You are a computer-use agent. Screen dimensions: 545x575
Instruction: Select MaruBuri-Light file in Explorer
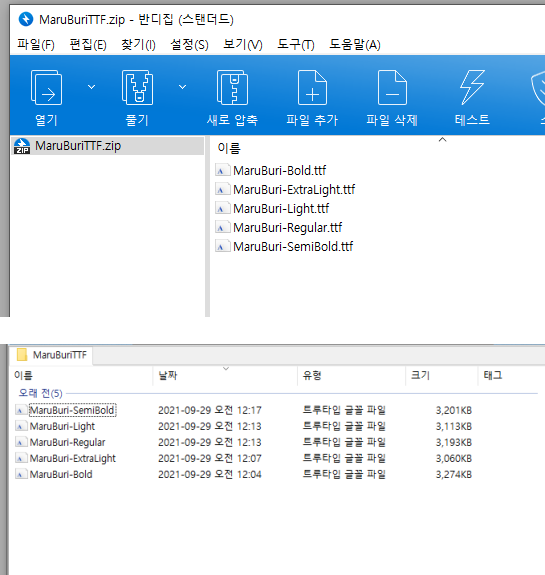62,426
